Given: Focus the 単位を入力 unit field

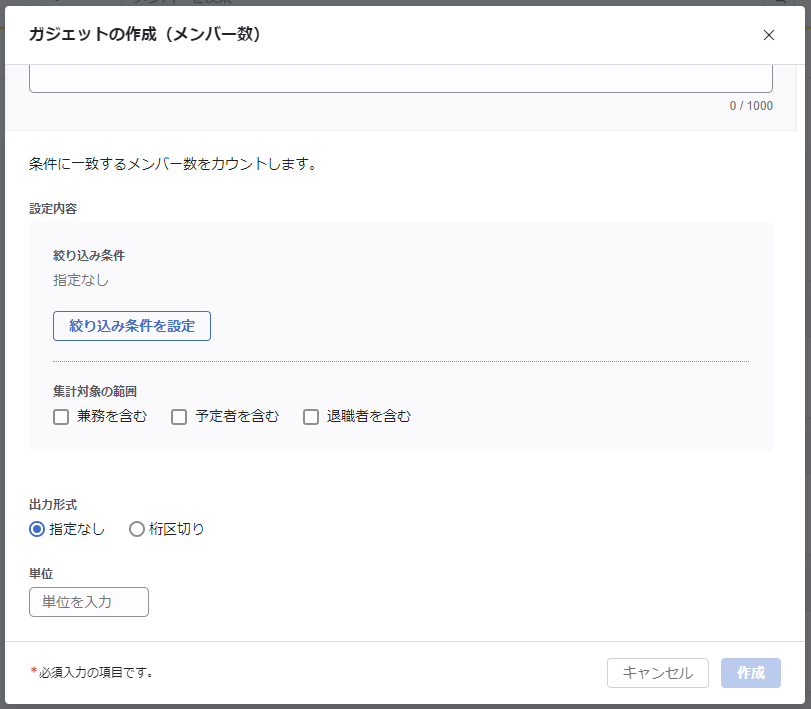Looking at the screenshot, I should point(89,602).
